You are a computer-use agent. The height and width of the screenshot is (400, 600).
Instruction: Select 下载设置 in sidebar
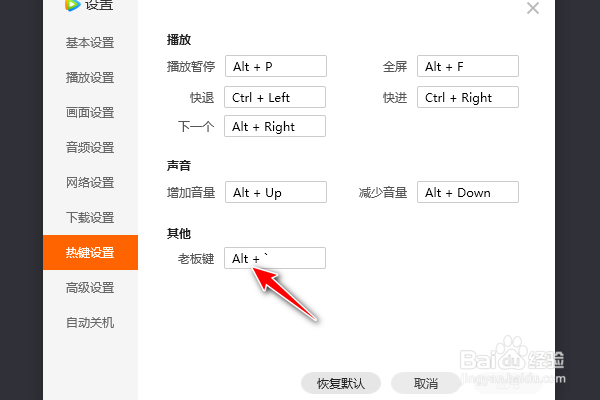(90, 218)
